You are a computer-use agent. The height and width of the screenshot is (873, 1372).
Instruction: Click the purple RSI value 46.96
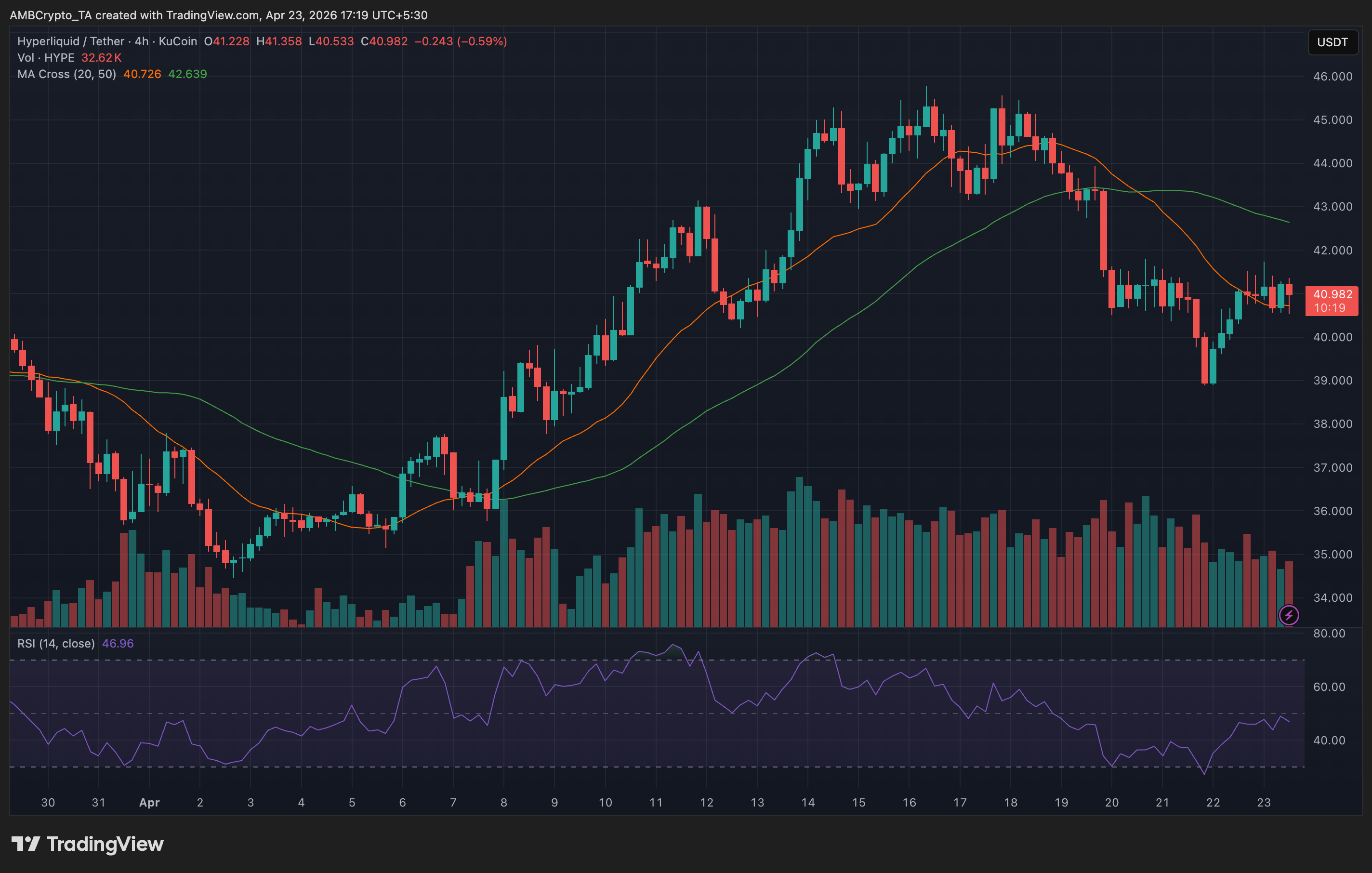coord(118,643)
